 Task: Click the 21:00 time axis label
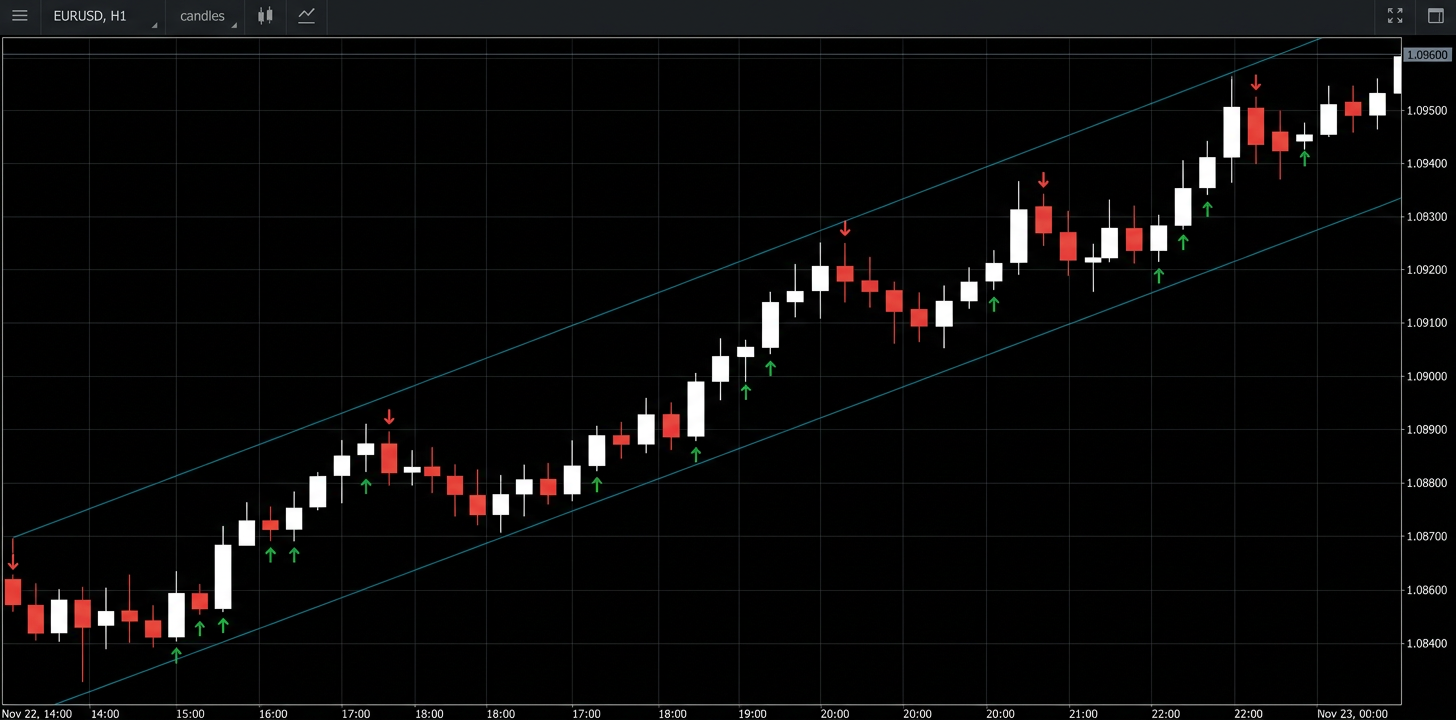click(1084, 714)
